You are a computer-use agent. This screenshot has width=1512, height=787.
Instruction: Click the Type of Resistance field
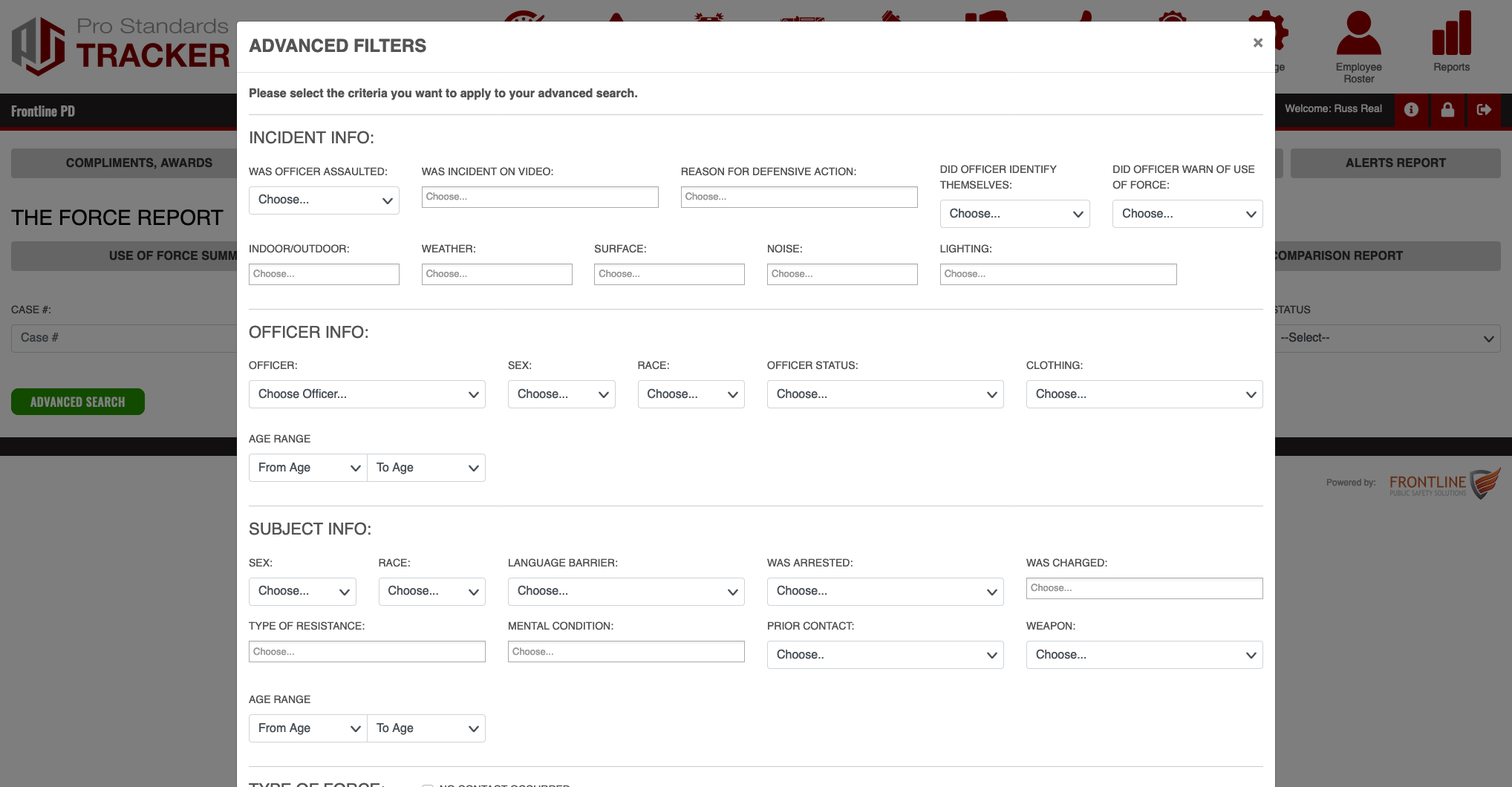click(x=367, y=652)
